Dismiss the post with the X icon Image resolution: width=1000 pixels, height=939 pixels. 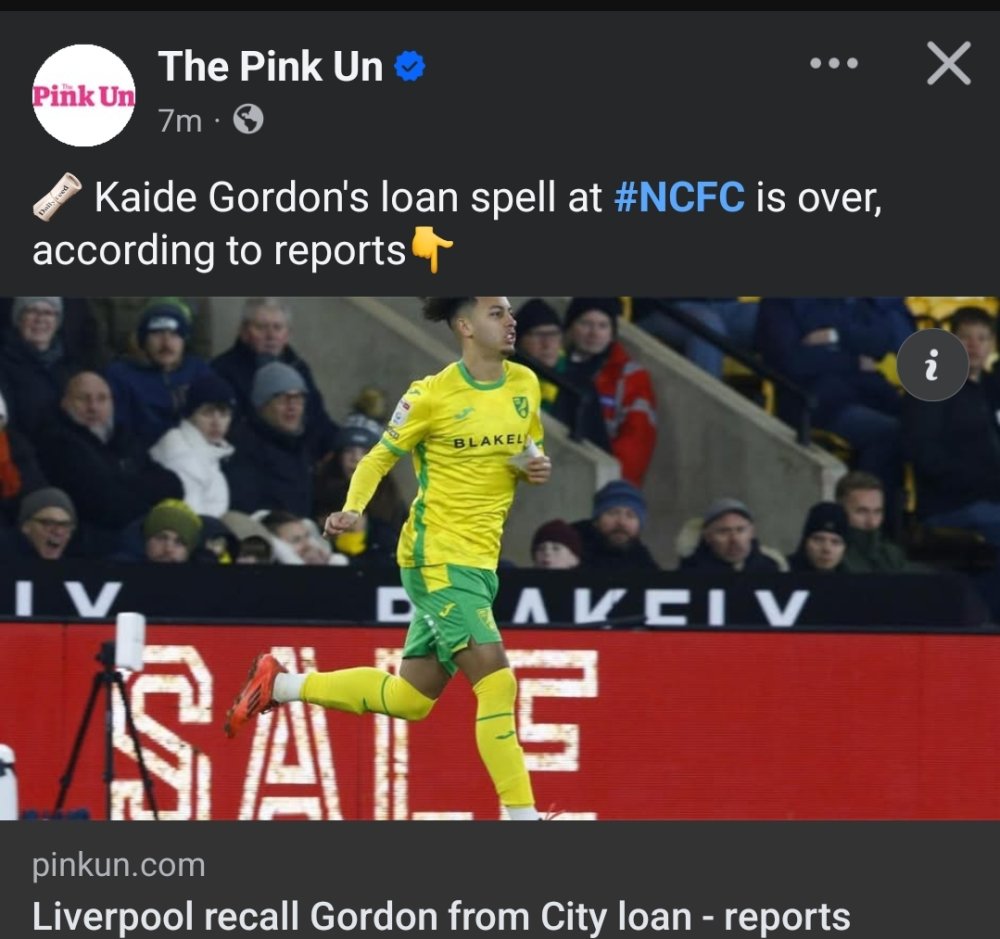[948, 63]
